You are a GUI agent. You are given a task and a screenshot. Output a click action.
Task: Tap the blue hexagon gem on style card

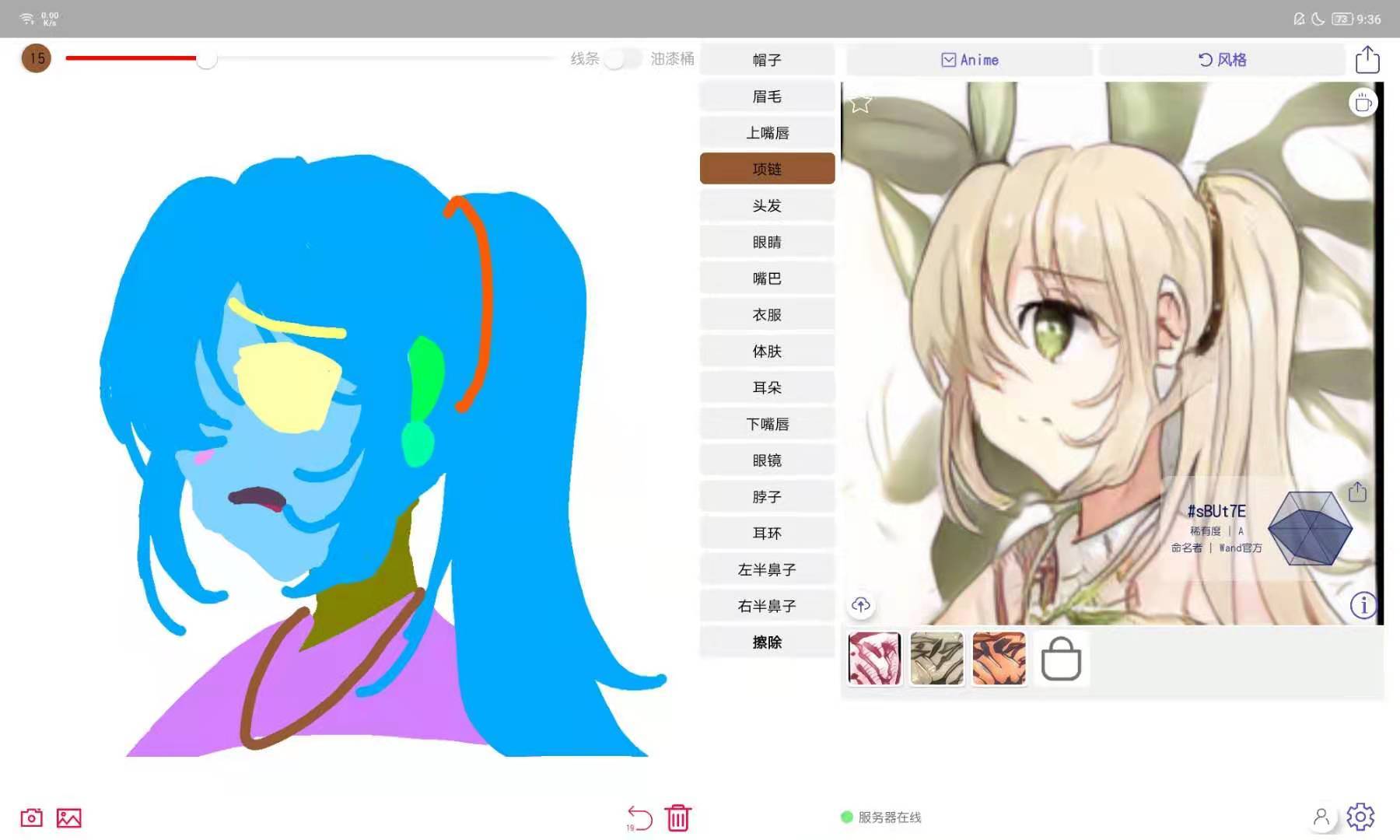[1310, 528]
